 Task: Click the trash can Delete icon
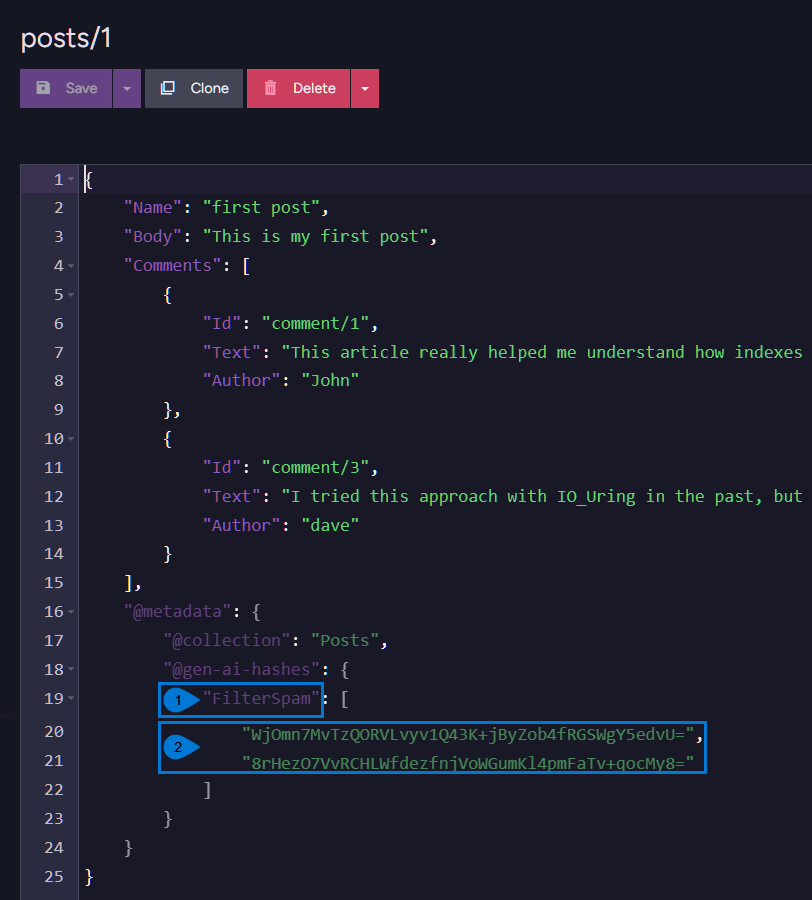[270, 88]
